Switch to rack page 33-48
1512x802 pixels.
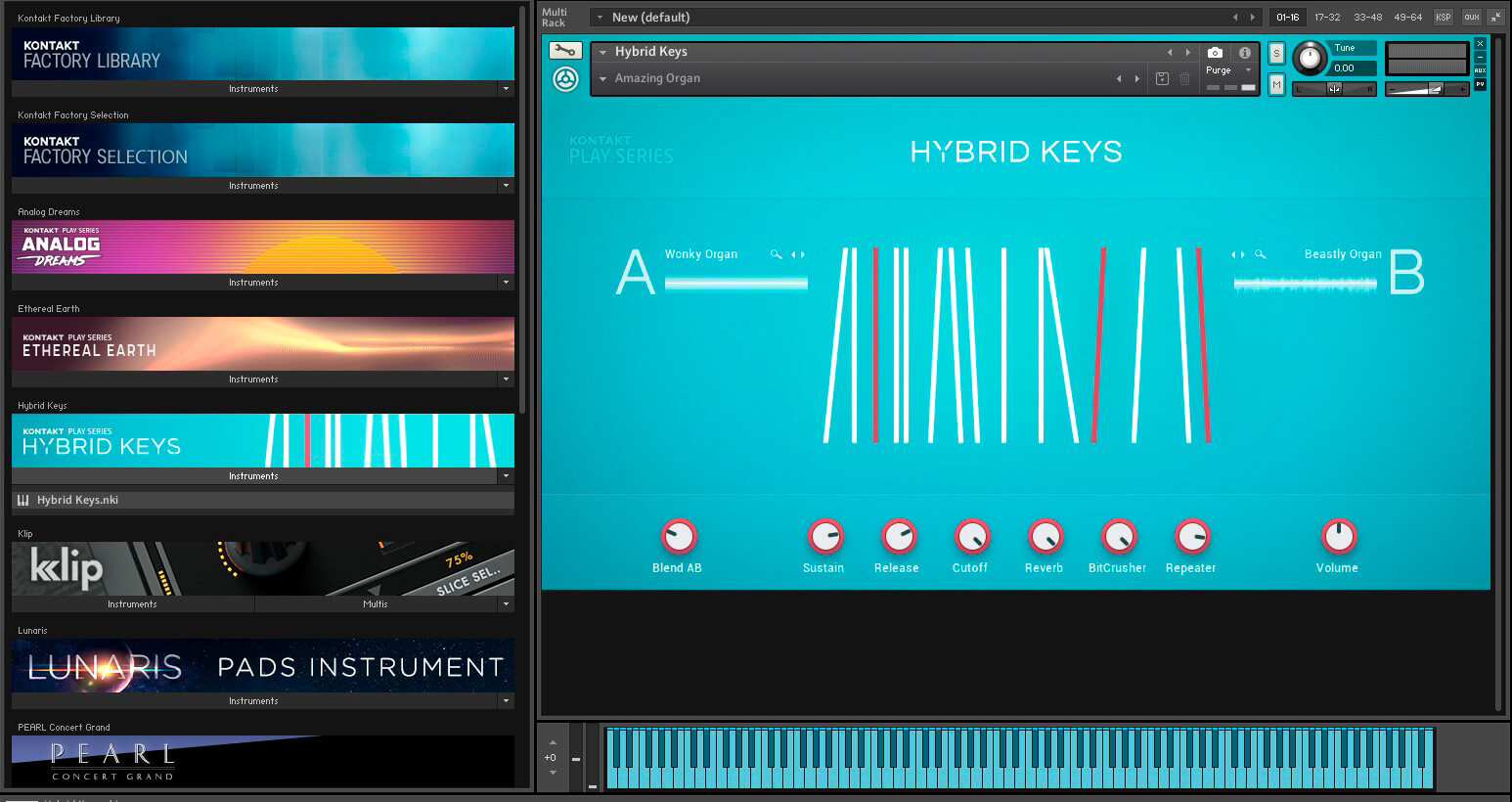pyautogui.click(x=1367, y=17)
